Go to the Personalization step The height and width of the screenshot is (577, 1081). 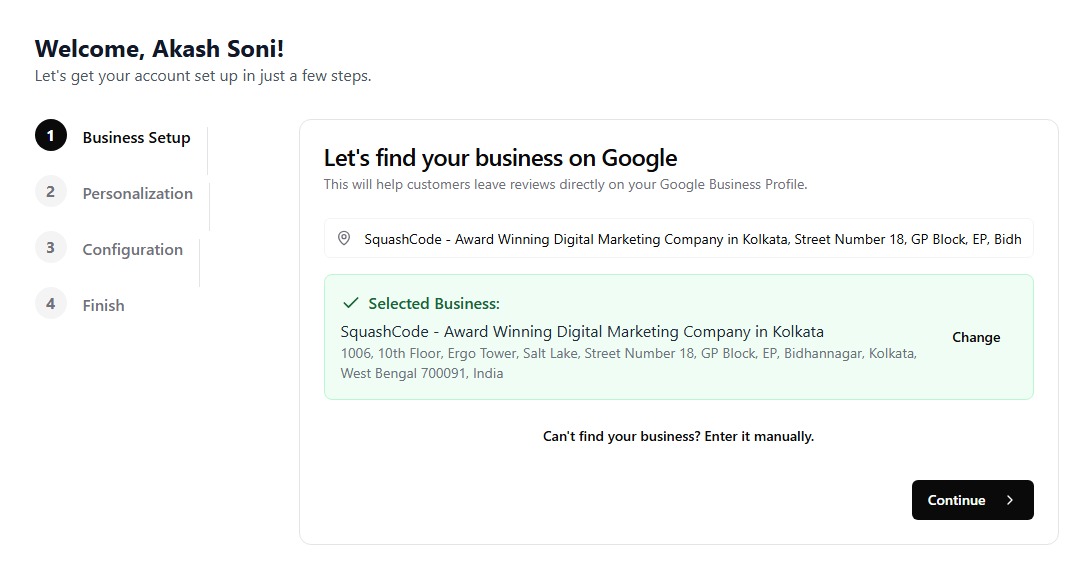pyautogui.click(x=137, y=194)
